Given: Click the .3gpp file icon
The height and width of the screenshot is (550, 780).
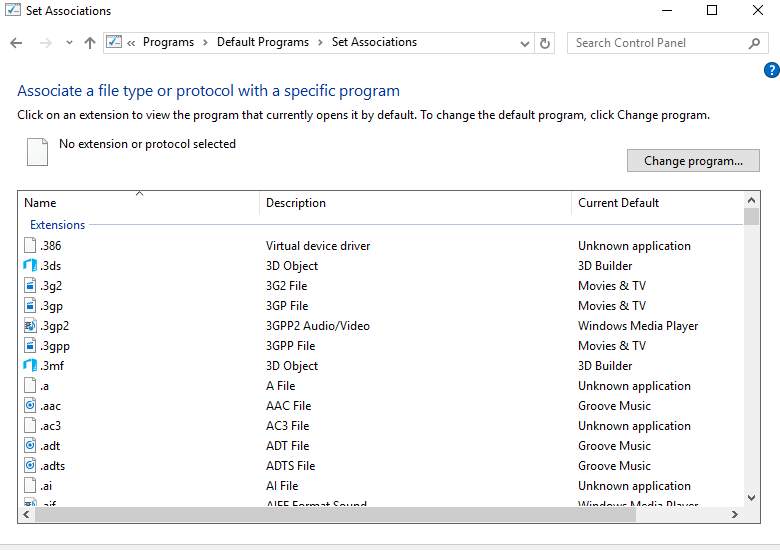Looking at the screenshot, I should point(30,346).
